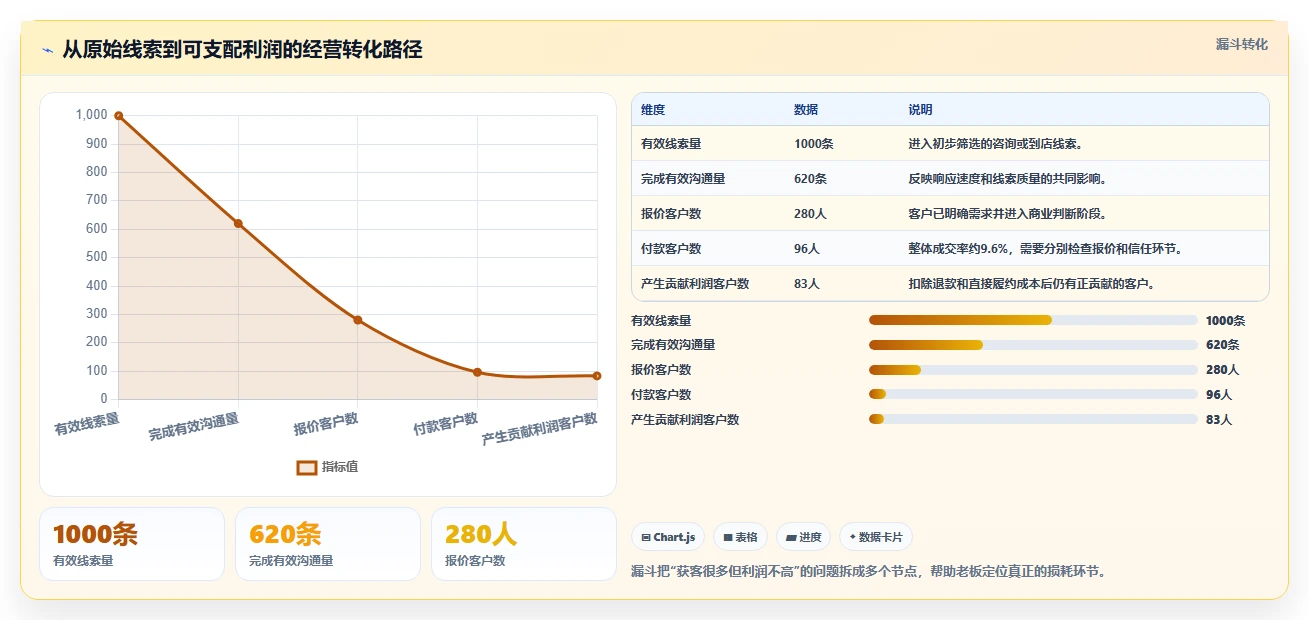This screenshot has width=1309, height=620.
Task: Click the 说明 column header
Action: point(920,110)
